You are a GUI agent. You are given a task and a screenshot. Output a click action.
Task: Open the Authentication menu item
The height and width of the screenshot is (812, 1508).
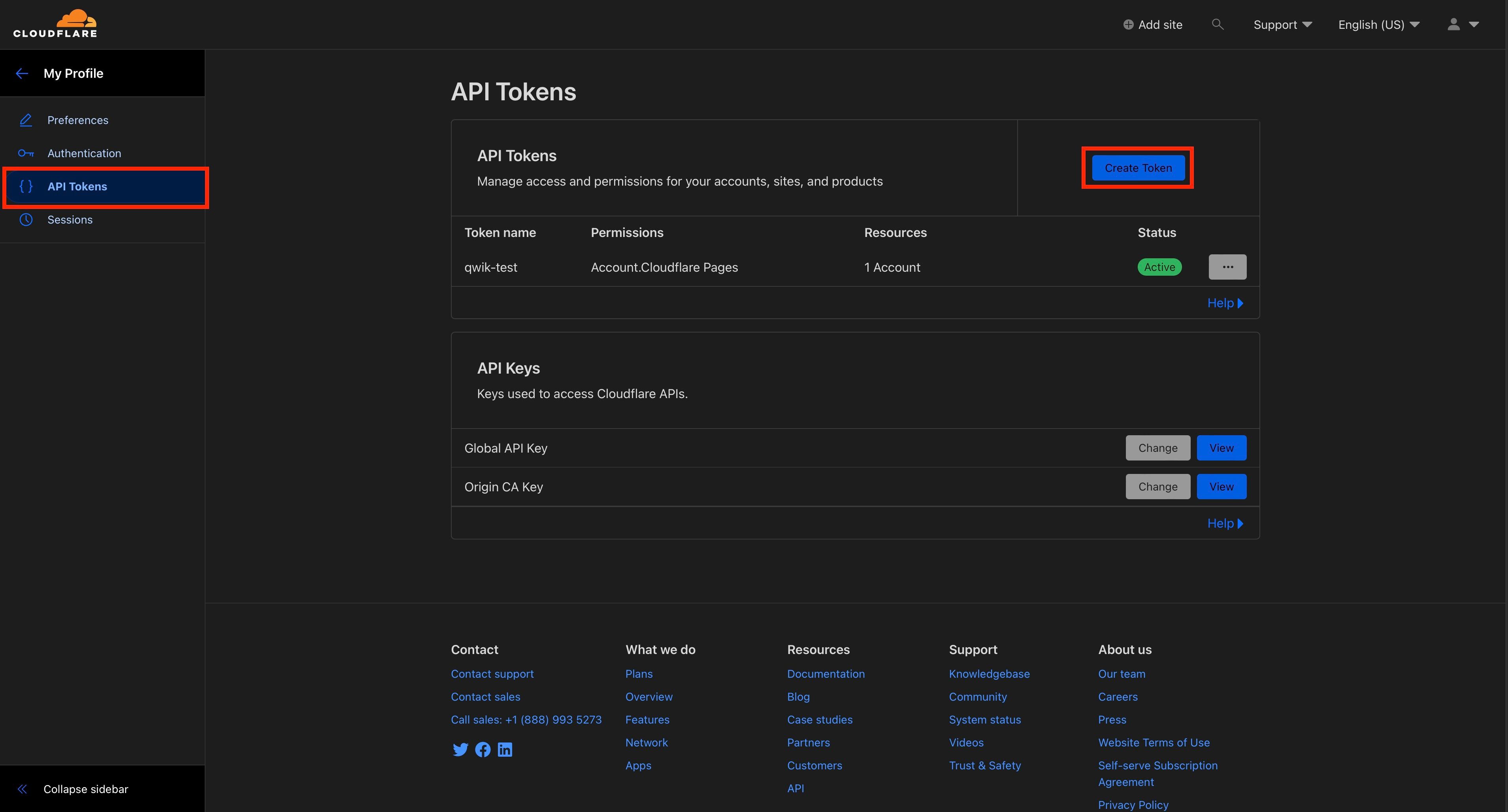click(102, 153)
